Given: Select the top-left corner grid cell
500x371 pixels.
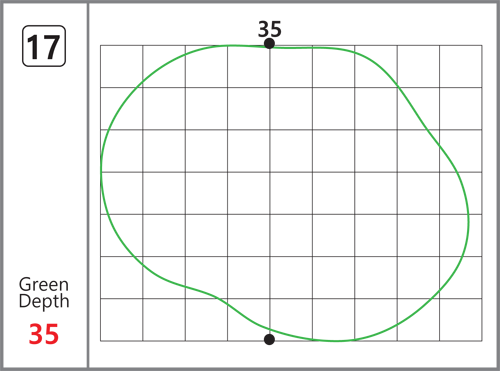Looking at the screenshot, I should (122, 66).
